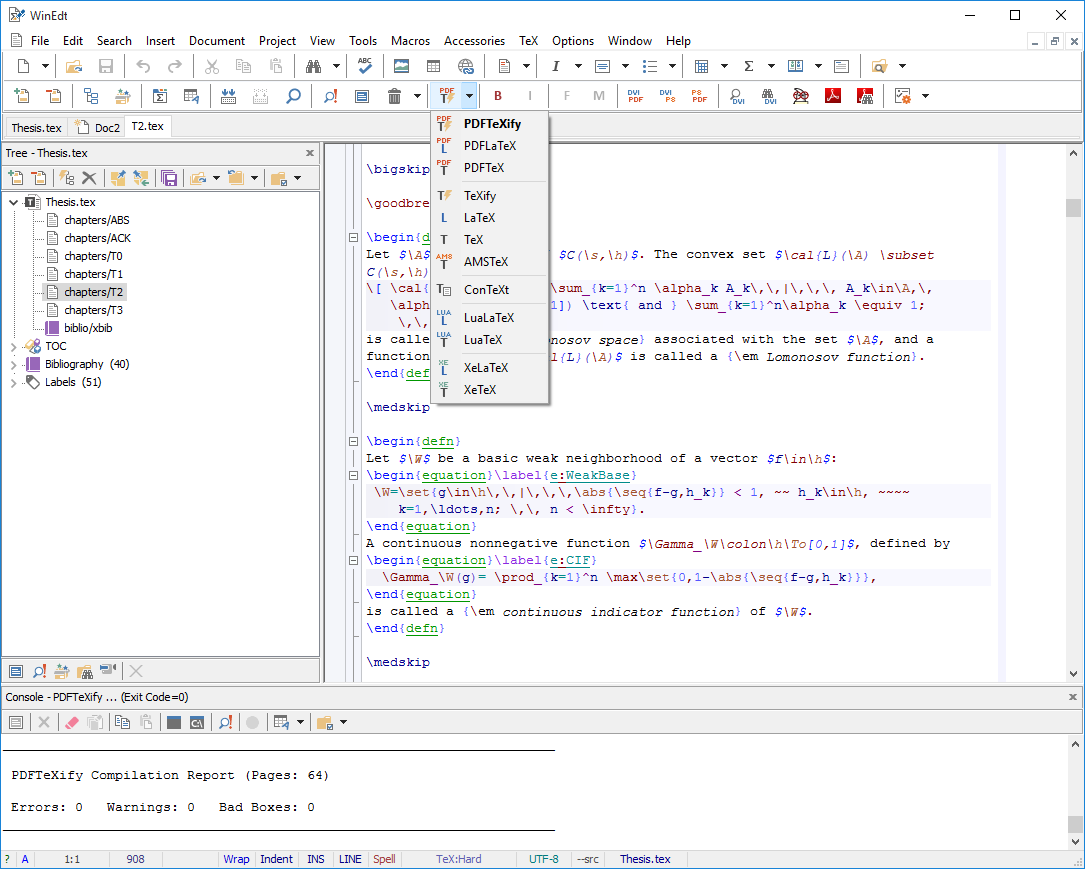1085x869 pixels.
Task: Click the PDFTeXify compile button
Action: 446,95
